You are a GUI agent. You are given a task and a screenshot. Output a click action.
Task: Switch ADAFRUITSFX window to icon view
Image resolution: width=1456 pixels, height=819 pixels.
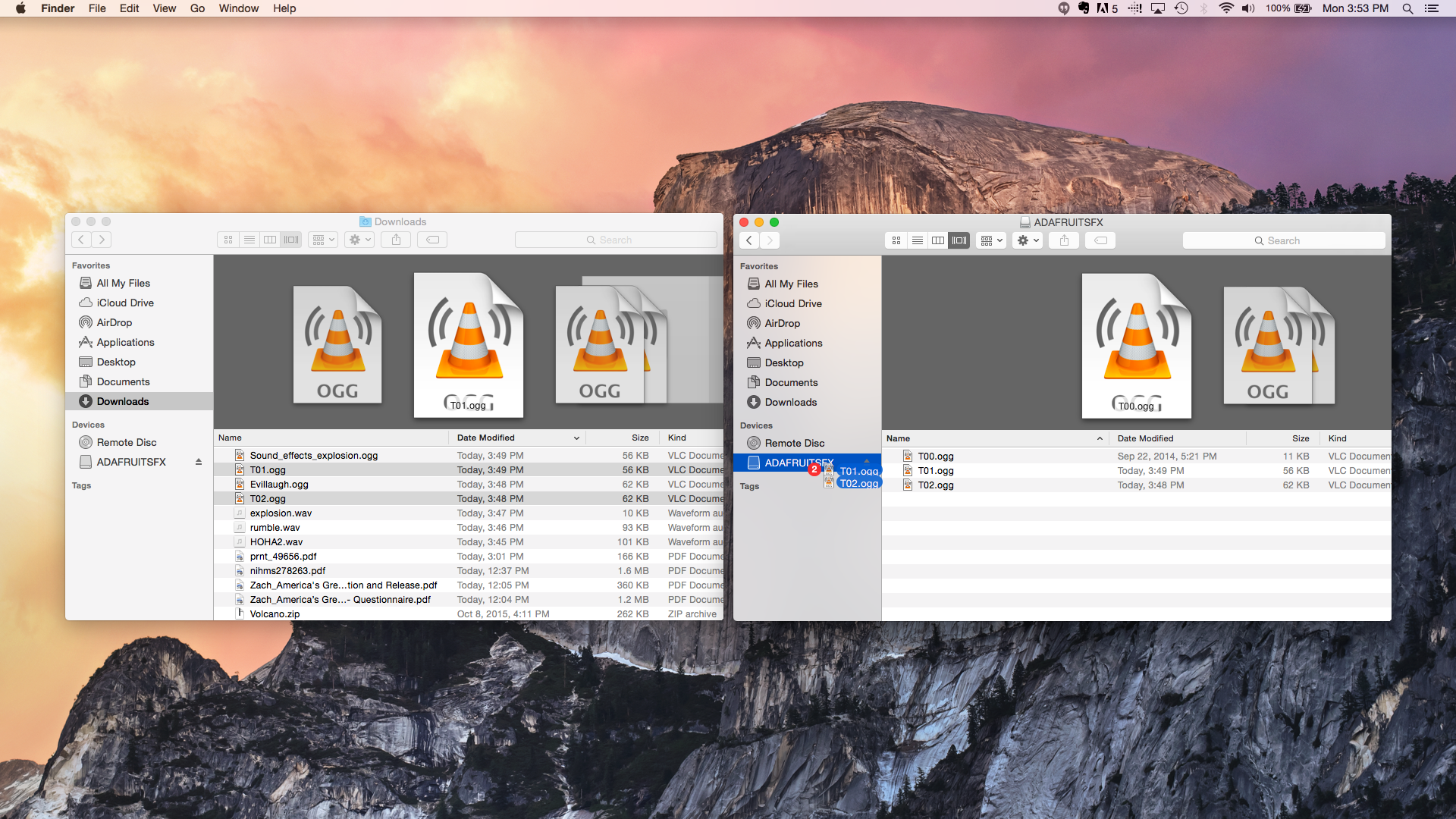coord(896,240)
